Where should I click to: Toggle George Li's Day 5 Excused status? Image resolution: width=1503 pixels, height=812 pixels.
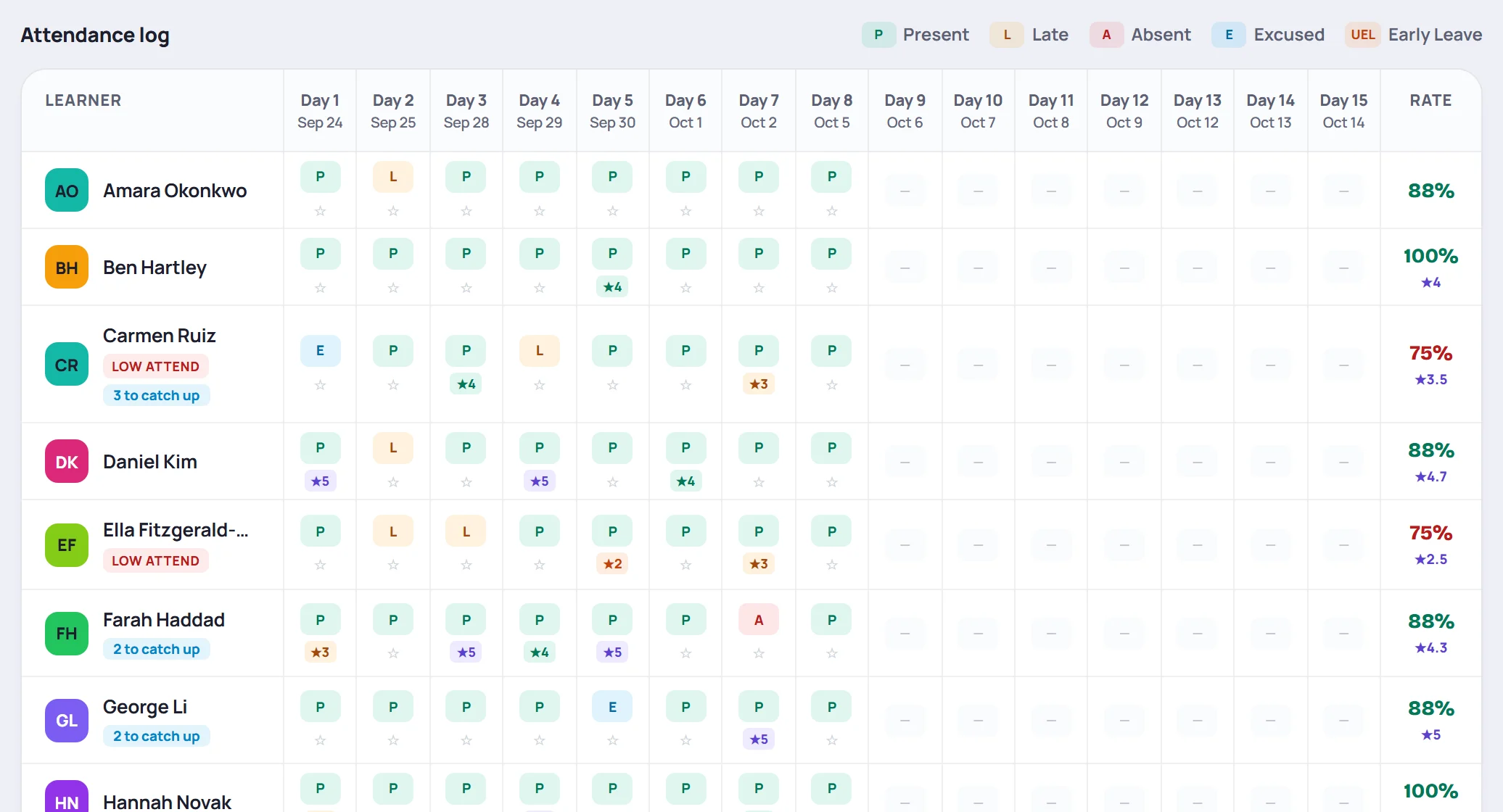(612, 708)
